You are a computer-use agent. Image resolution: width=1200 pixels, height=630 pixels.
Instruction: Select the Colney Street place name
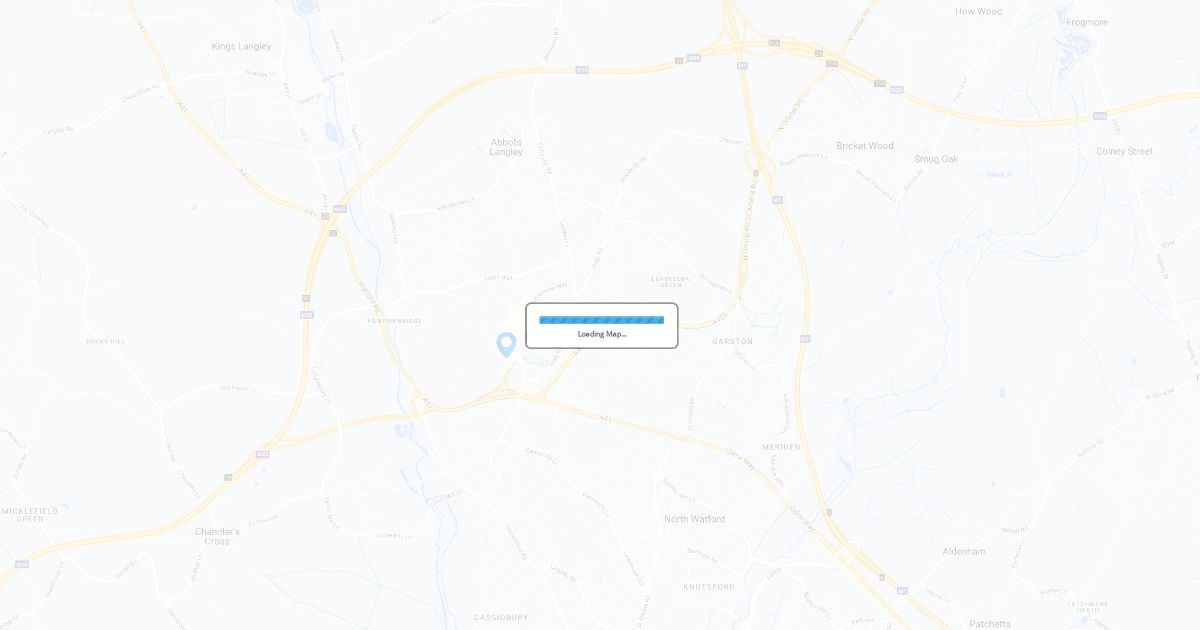[1124, 152]
